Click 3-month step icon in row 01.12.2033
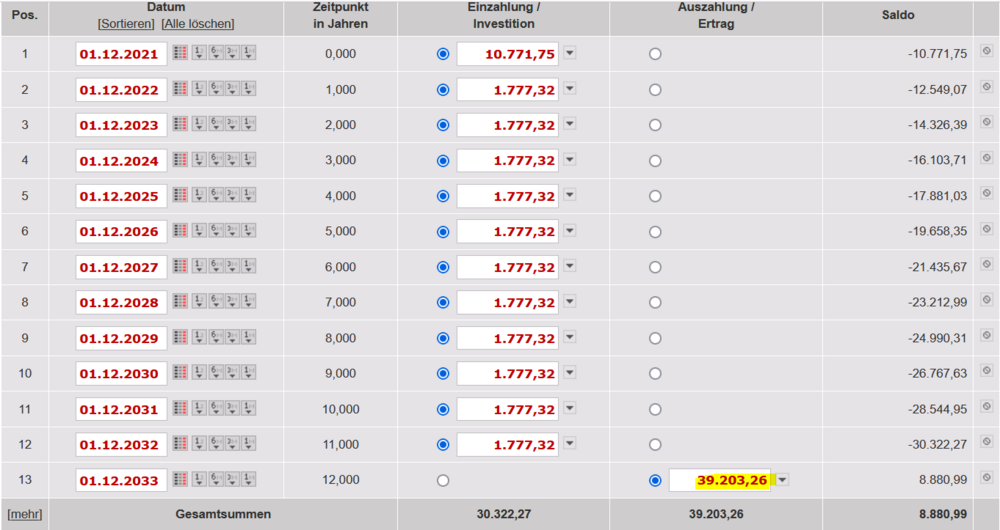The image size is (1000, 530). (232, 479)
